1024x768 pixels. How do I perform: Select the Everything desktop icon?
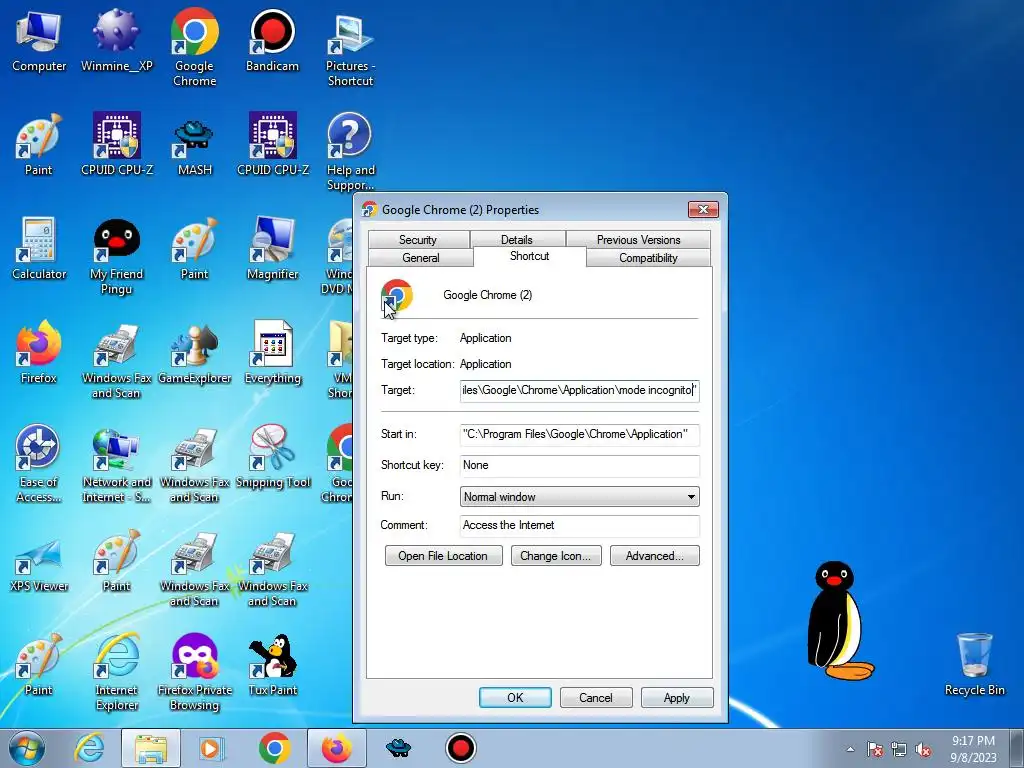point(272,354)
